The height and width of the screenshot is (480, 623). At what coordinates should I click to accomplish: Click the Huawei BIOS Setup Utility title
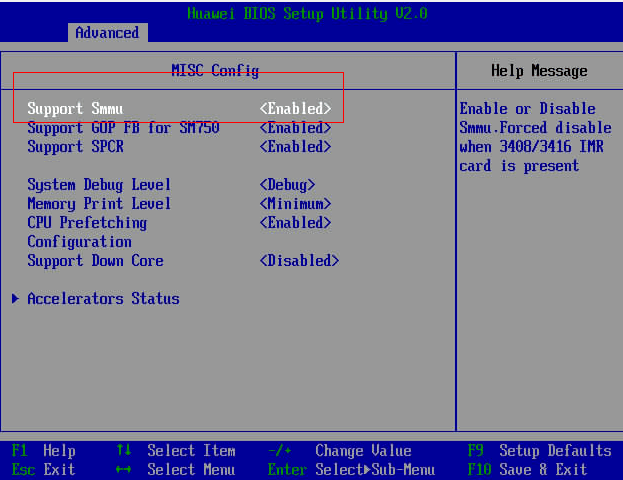(x=308, y=14)
